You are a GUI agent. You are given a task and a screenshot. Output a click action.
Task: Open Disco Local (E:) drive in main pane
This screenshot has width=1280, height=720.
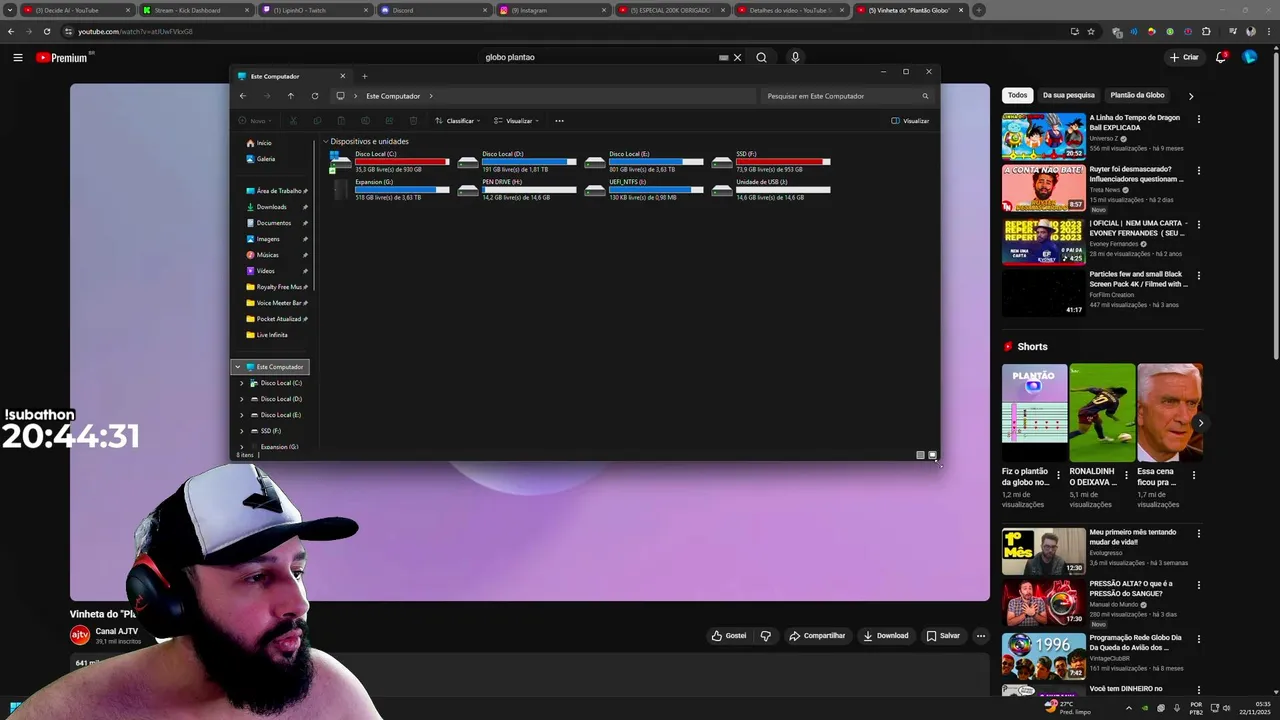644,162
